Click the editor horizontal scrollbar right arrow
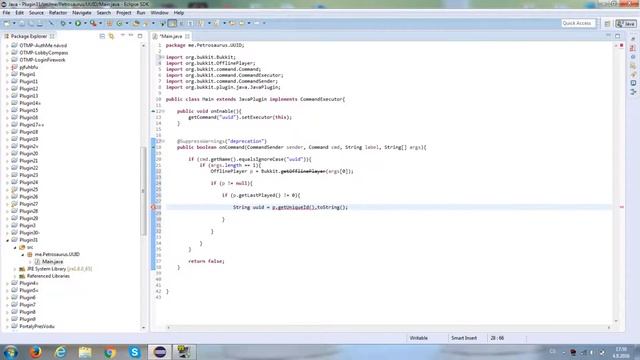The image size is (640, 360). pyautogui.click(x=609, y=327)
